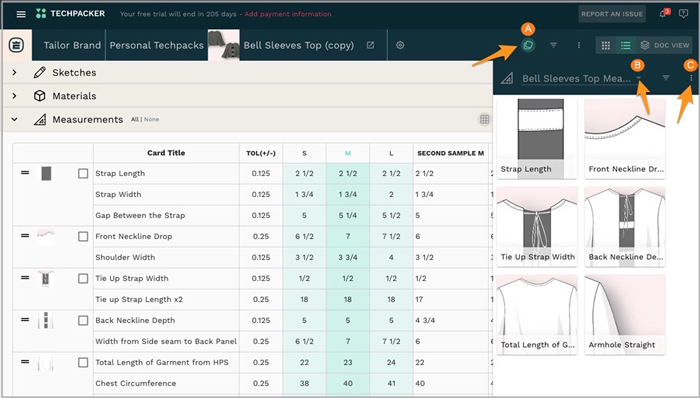Screen dimensions: 700x398
Task: Click the Report an Issue button
Action: [x=612, y=14]
